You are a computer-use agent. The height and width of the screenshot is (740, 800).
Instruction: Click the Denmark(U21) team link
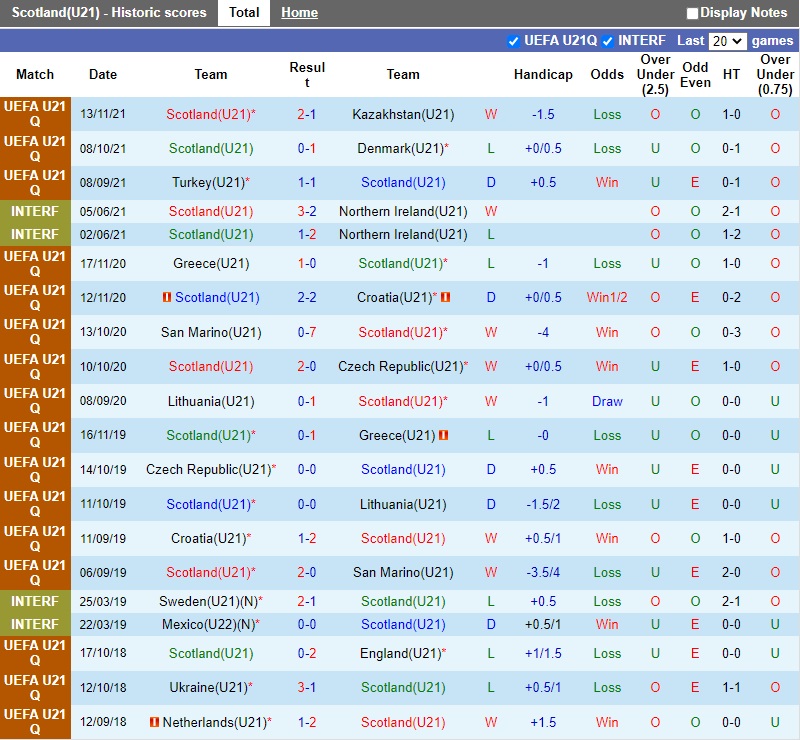399,148
